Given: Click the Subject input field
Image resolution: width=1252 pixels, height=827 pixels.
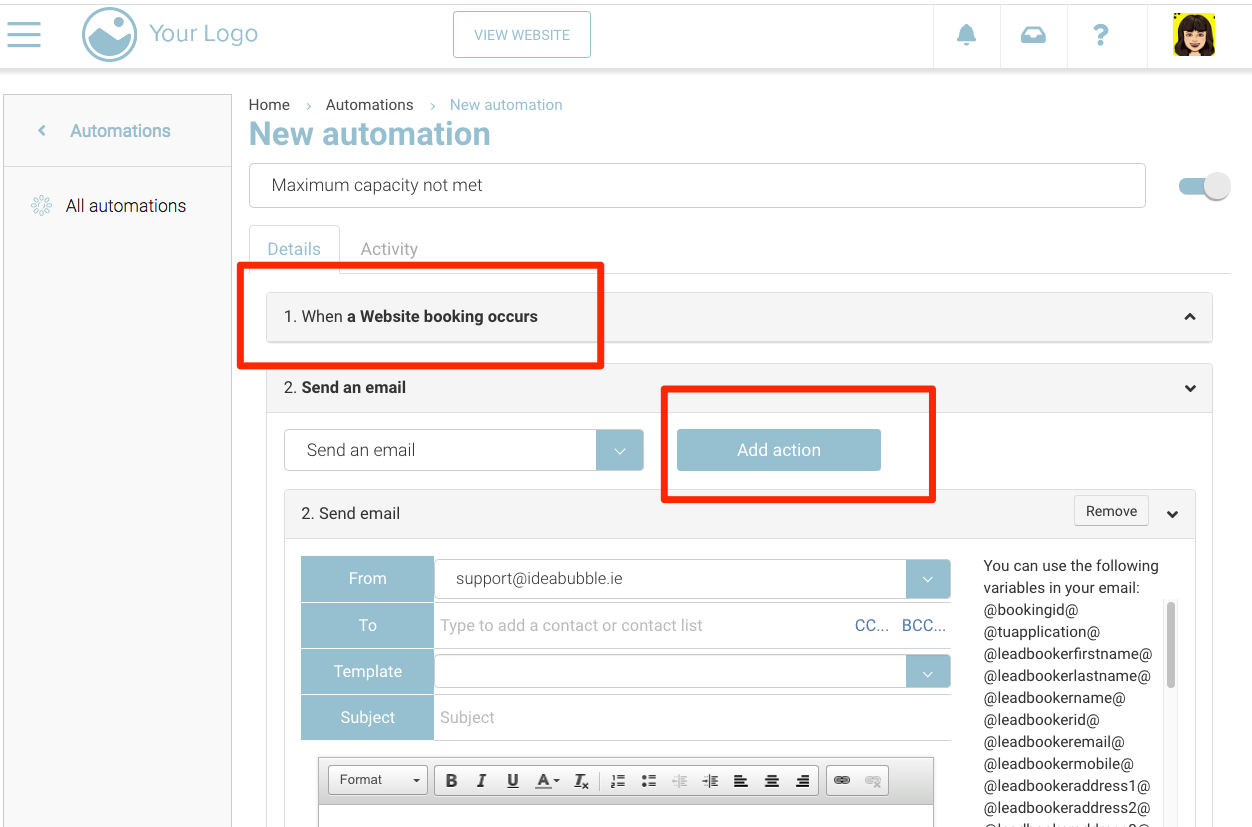Looking at the screenshot, I should (690, 718).
